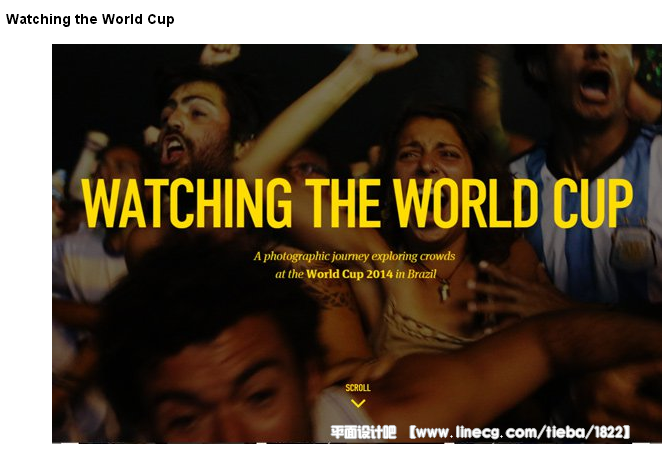Click the word WATCHING in the yellow headline
This screenshot has width=664, height=449.
tap(187, 203)
